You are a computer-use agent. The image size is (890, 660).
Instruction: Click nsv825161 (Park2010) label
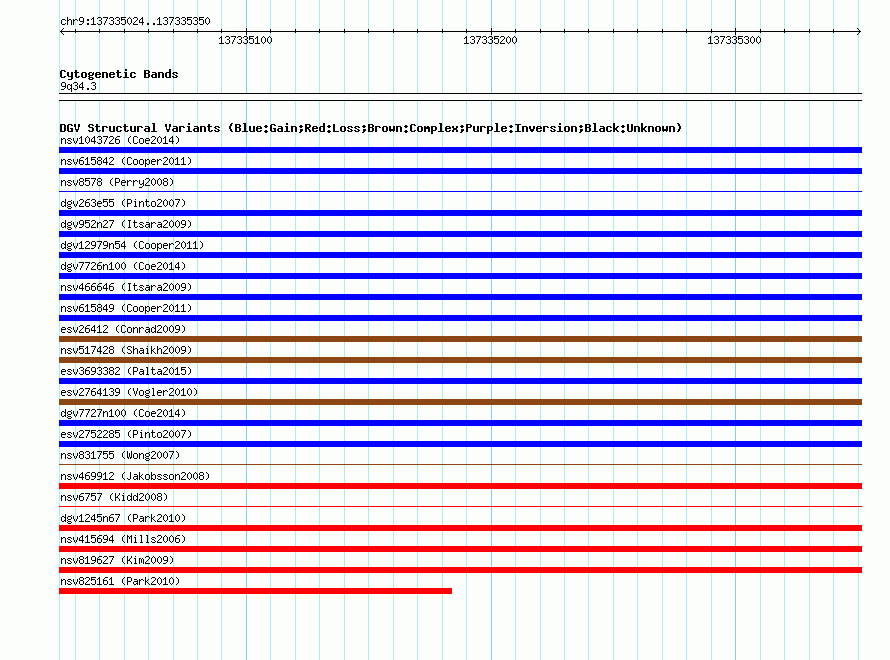click(x=120, y=581)
